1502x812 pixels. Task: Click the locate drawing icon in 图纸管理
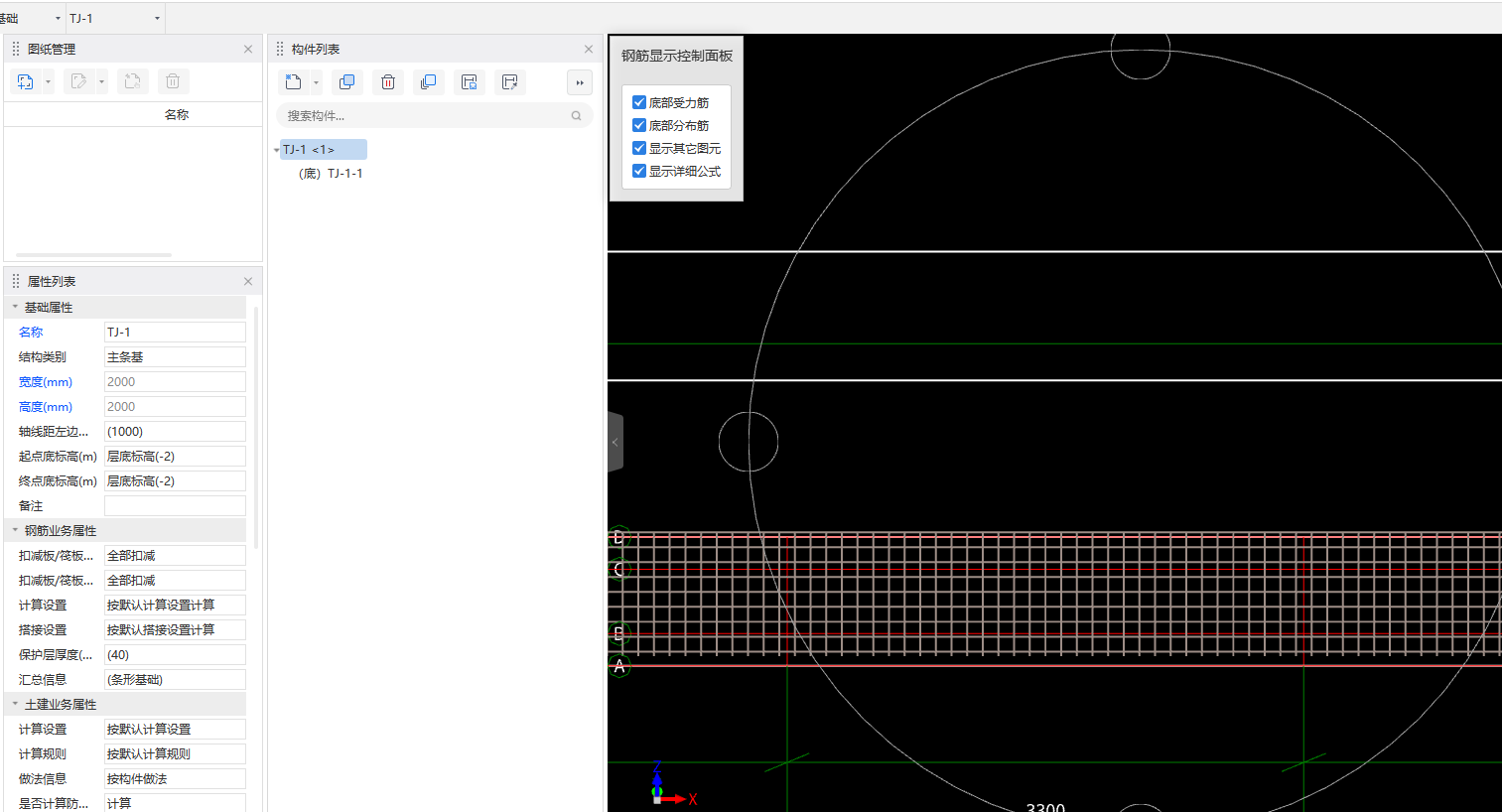click(132, 81)
